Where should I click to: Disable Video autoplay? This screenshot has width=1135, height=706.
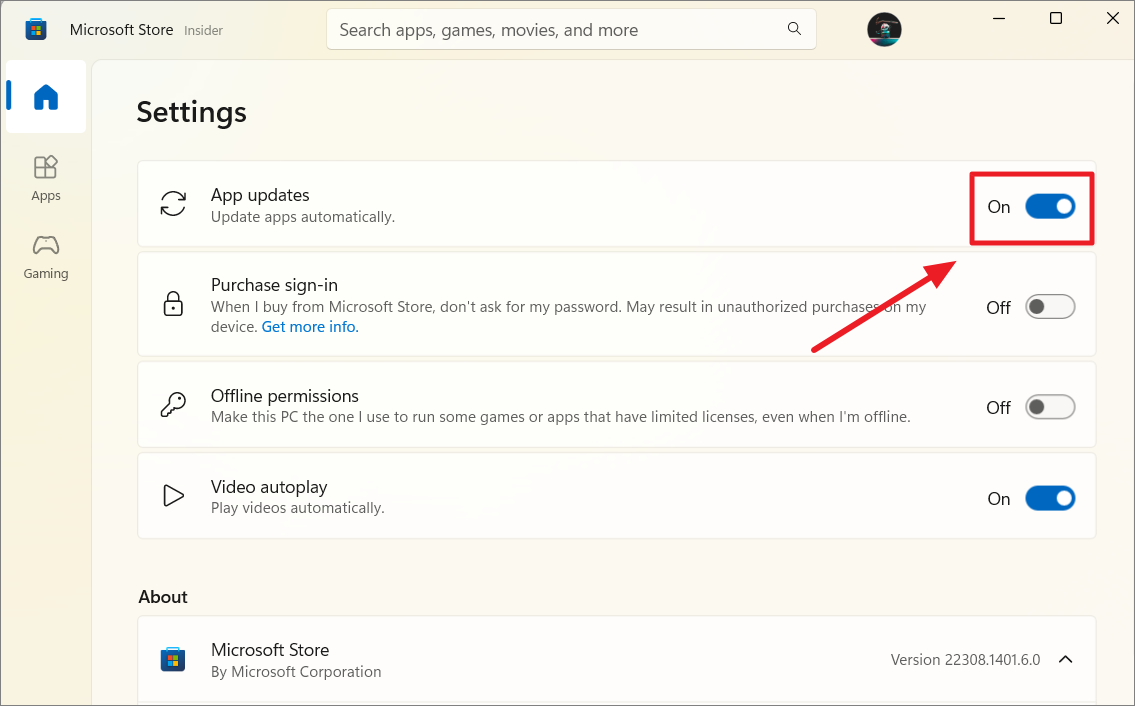pos(1050,497)
